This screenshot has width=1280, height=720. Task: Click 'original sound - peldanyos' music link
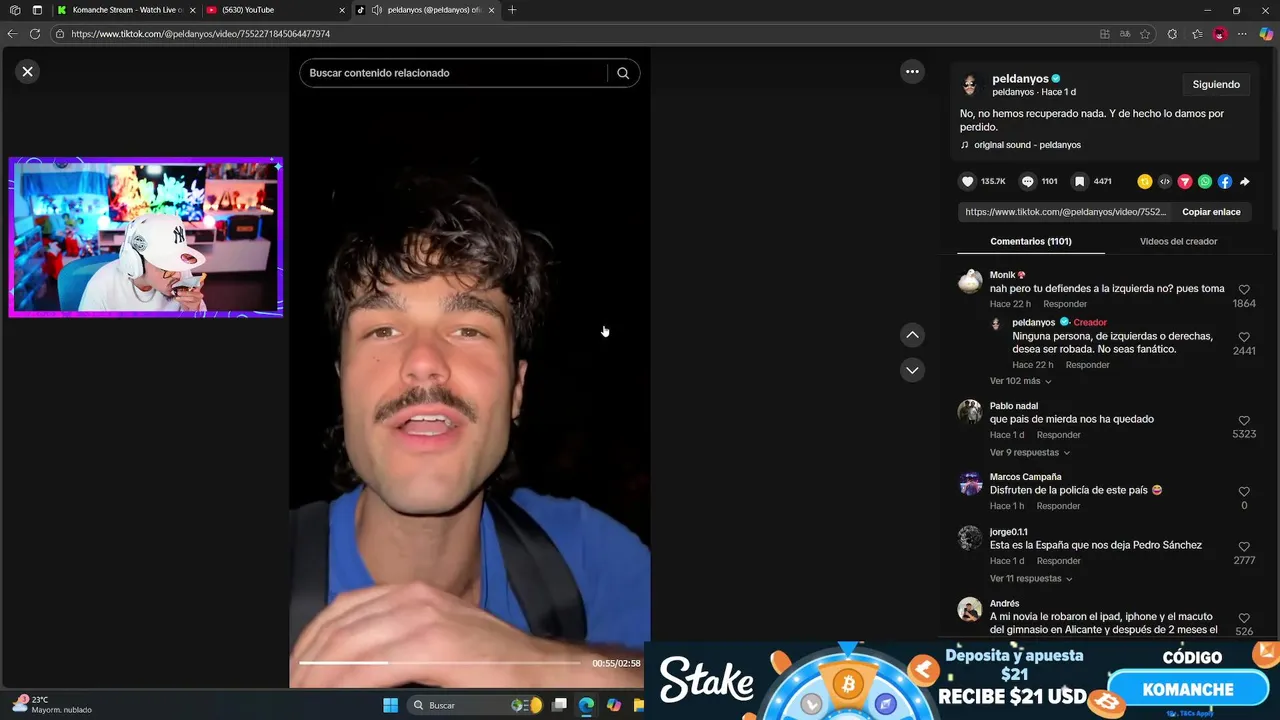(1027, 145)
